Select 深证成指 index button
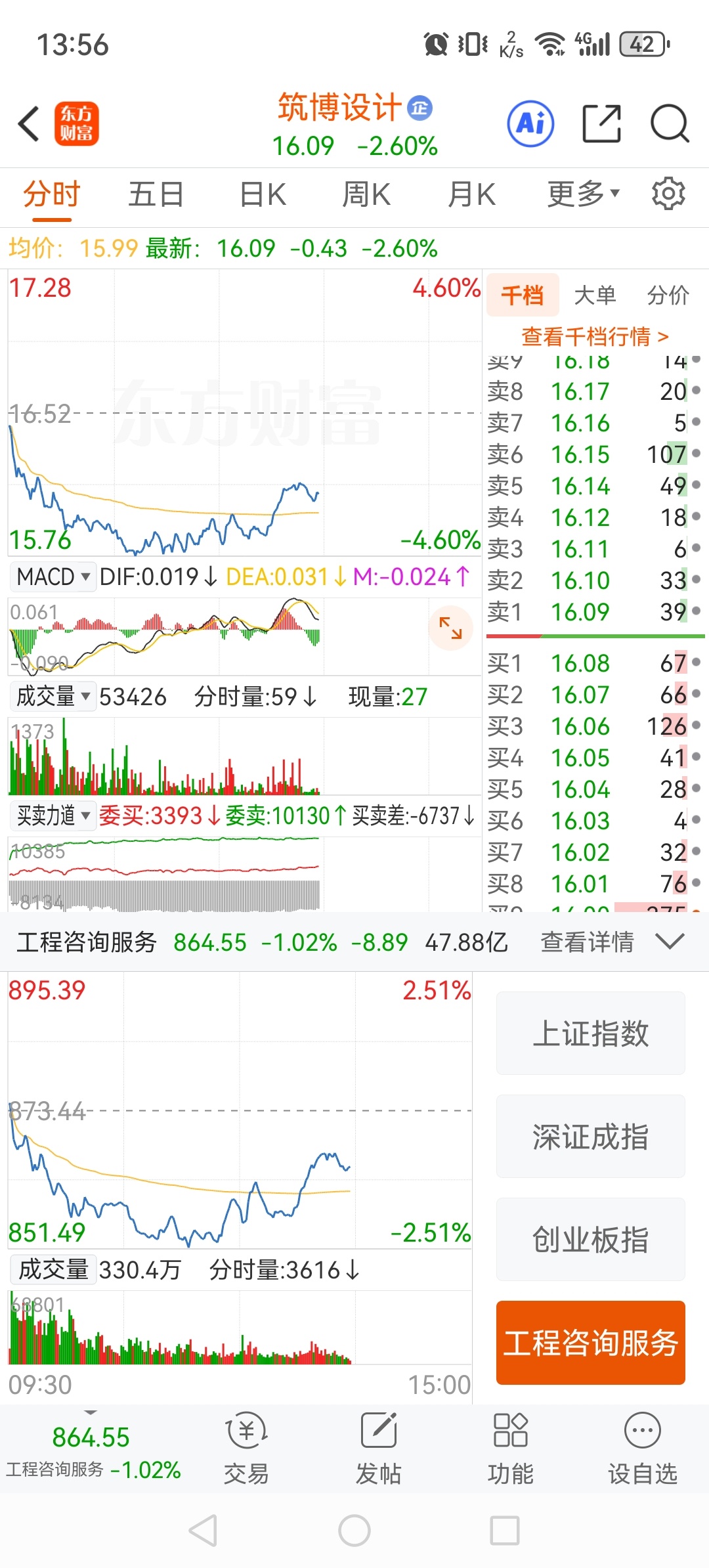The width and height of the screenshot is (709, 1568). click(x=591, y=1136)
